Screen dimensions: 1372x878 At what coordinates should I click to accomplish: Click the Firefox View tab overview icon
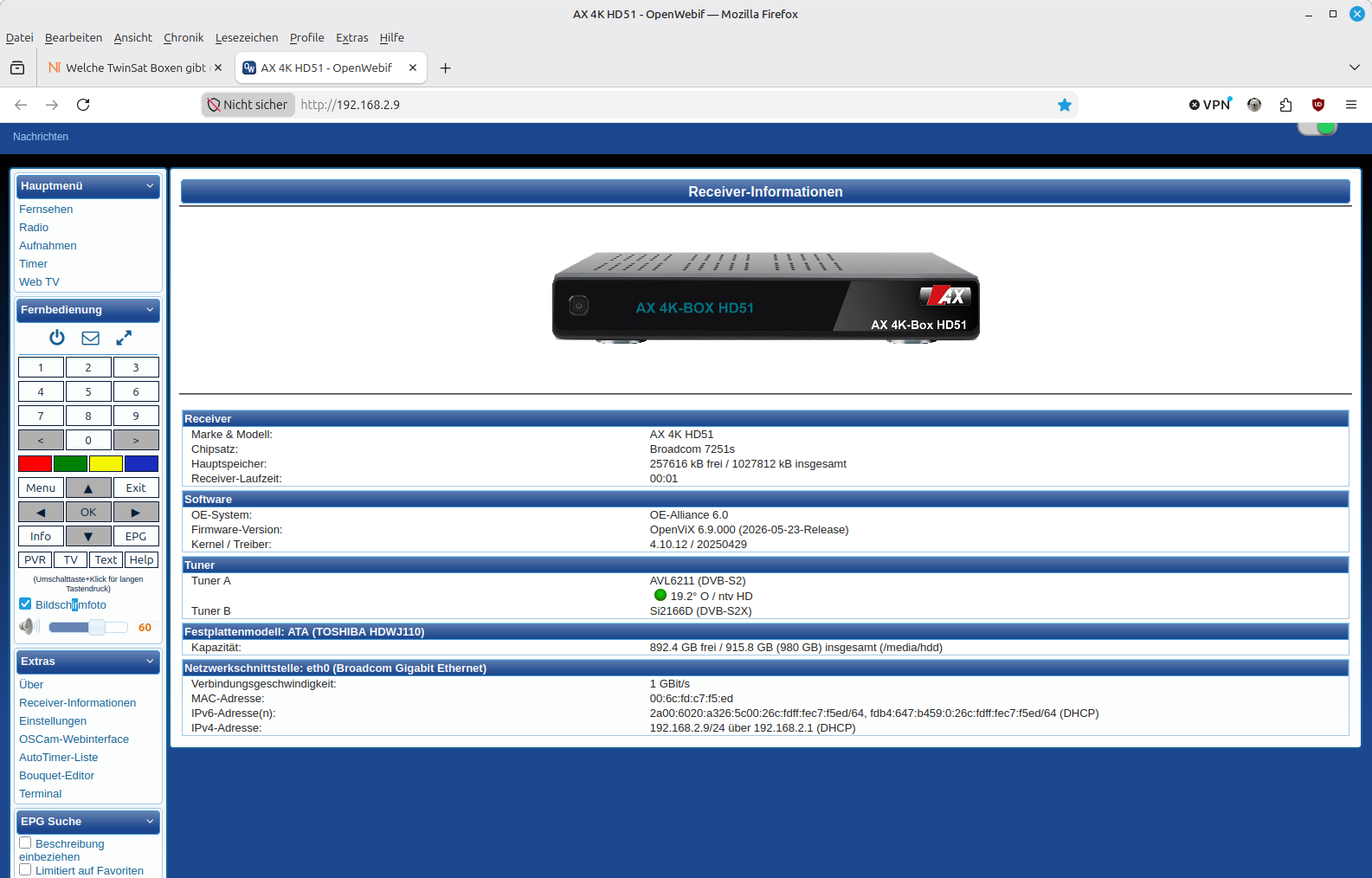17,68
